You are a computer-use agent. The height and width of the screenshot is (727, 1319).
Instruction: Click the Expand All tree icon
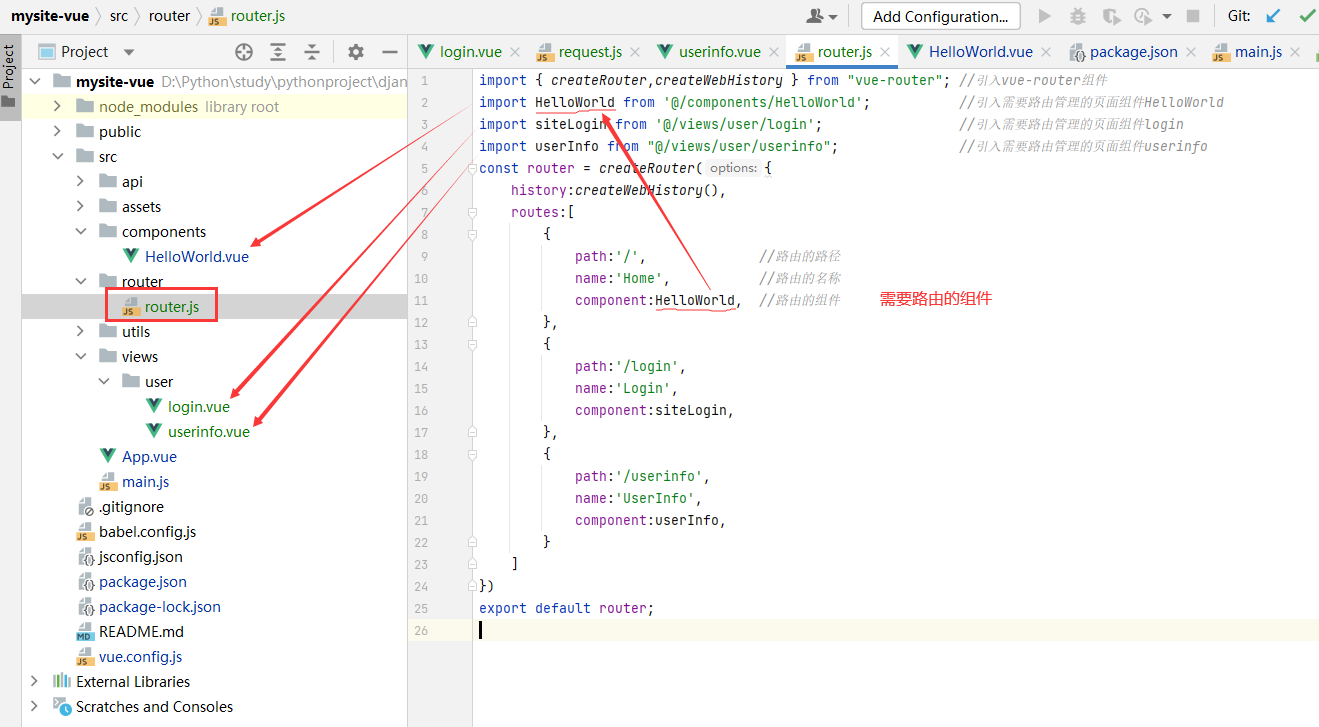278,52
